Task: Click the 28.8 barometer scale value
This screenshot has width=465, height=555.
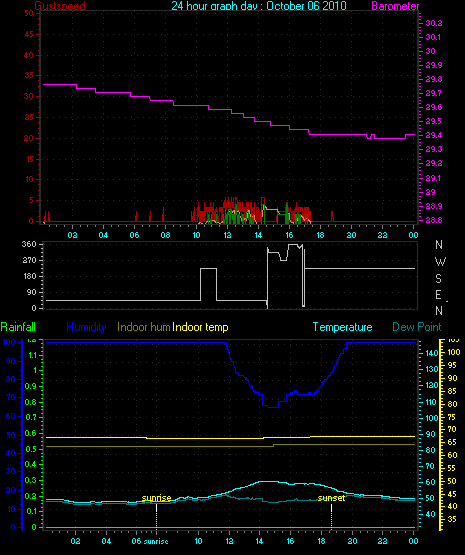Action: pos(434,220)
